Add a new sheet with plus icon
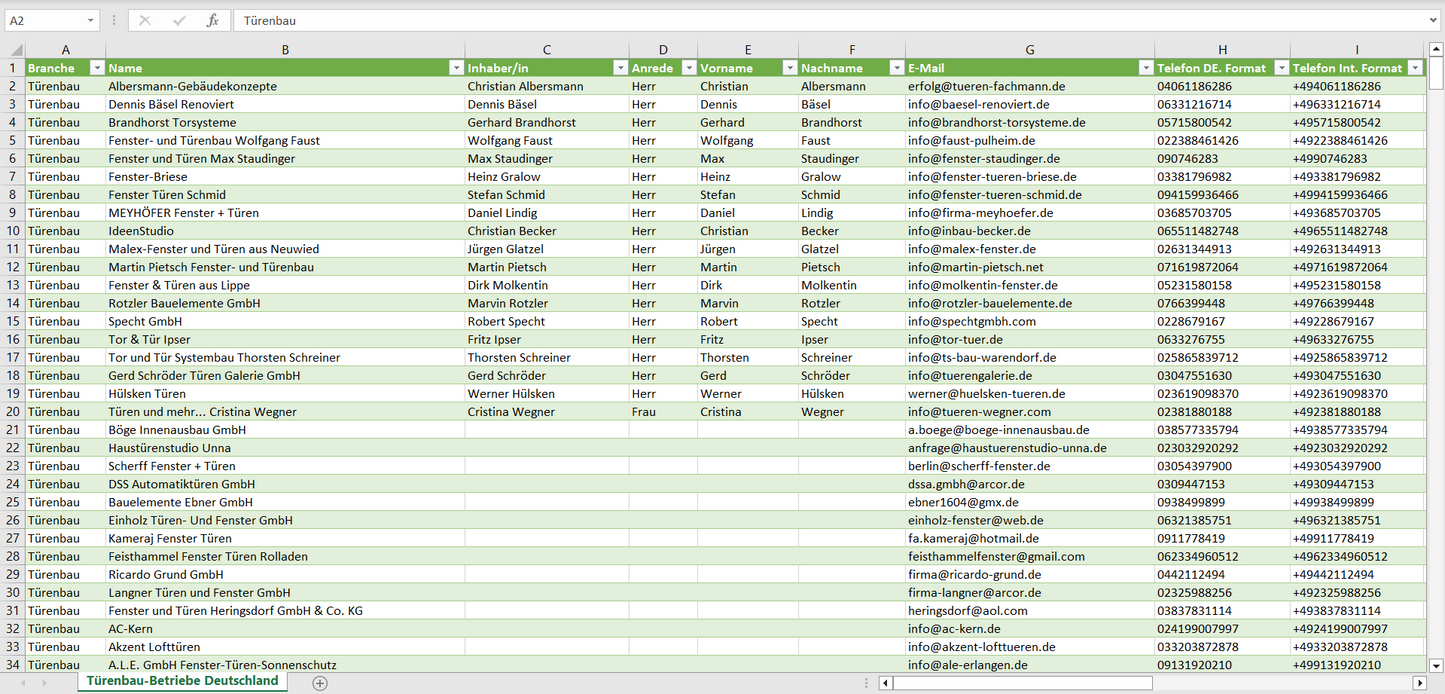1445x694 pixels. 320,683
